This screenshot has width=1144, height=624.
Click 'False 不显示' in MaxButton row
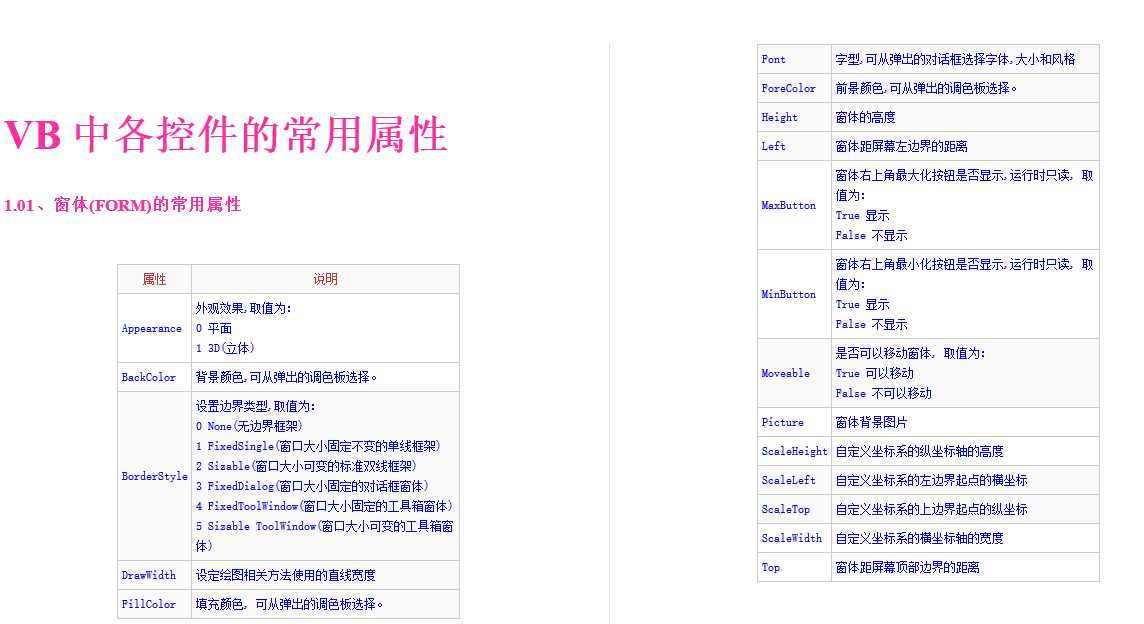pyautogui.click(x=871, y=235)
